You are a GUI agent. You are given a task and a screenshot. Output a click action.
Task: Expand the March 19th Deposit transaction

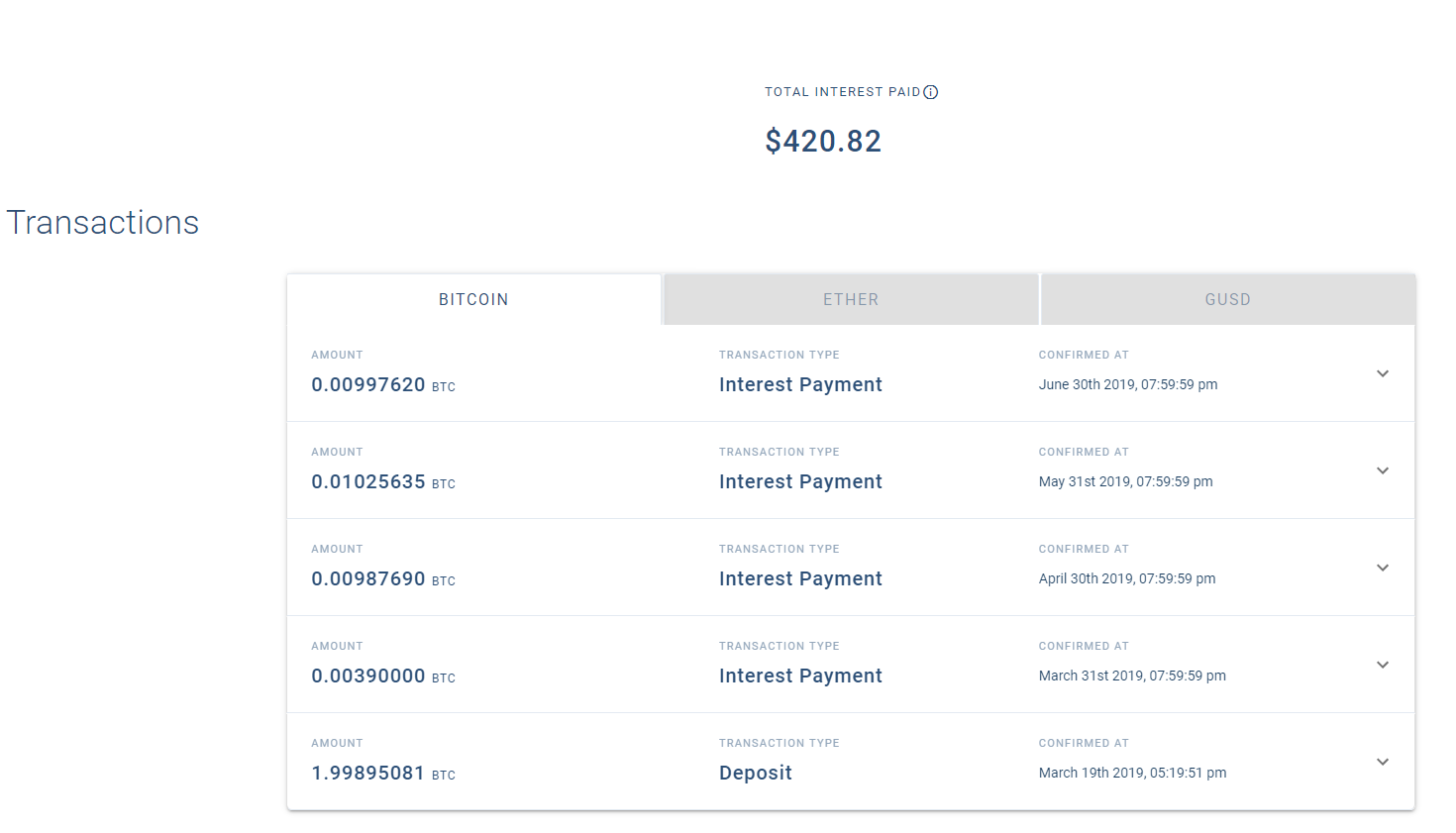(x=1383, y=762)
